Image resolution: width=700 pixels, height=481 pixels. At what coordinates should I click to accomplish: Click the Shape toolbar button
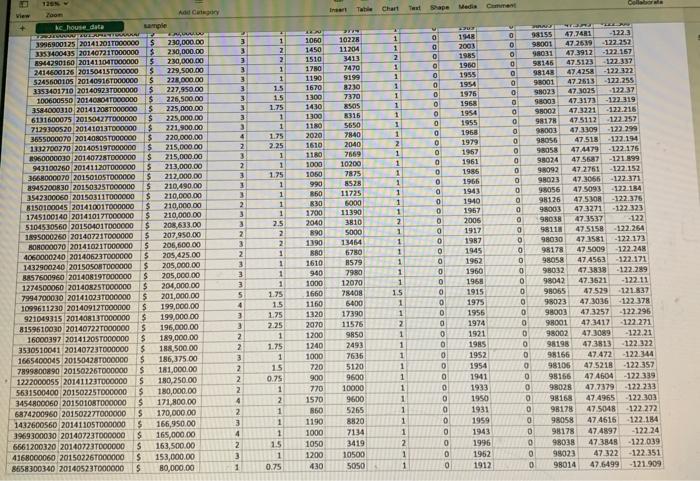tap(439, 8)
